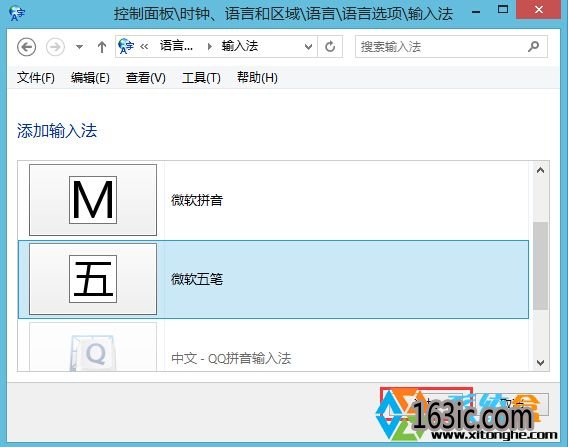The height and width of the screenshot is (447, 568).
Task: Minimize the input method window
Action: [476, 12]
